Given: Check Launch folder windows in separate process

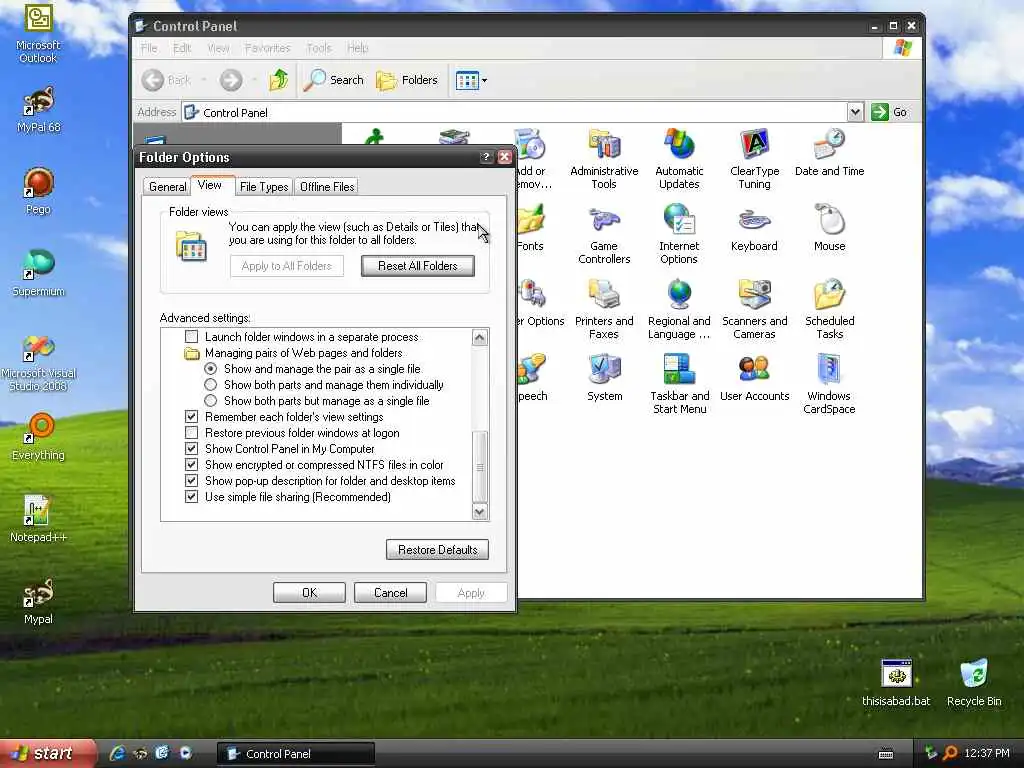Looking at the screenshot, I should point(191,337).
